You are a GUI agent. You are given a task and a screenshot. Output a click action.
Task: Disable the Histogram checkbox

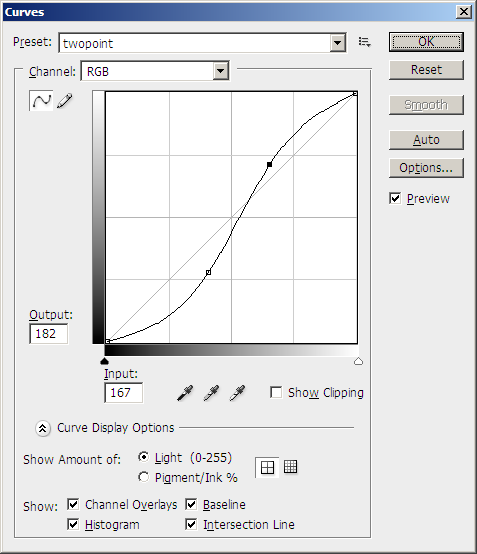73,524
